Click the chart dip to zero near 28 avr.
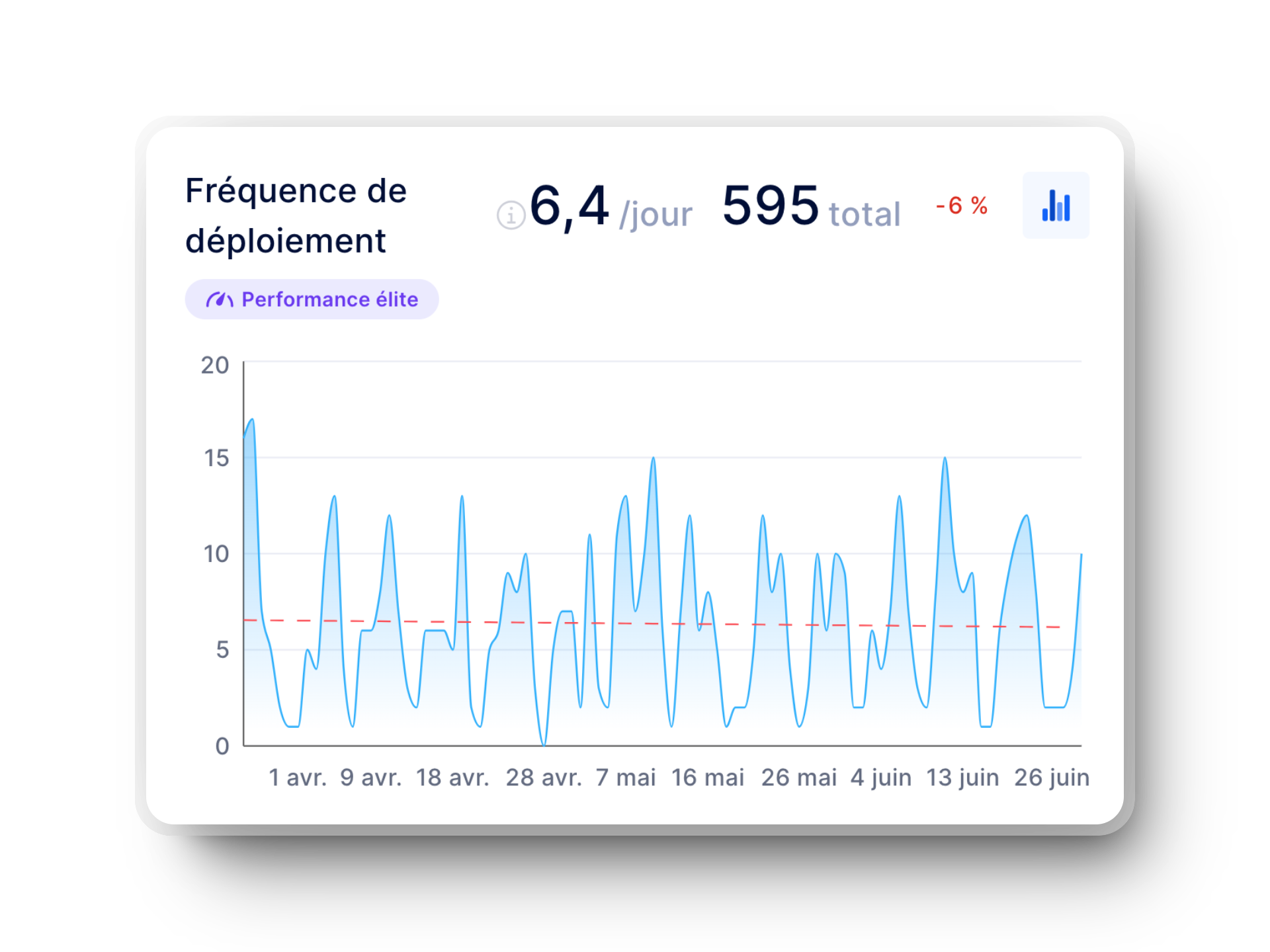Image resolution: width=1270 pixels, height=952 pixels. [544, 744]
